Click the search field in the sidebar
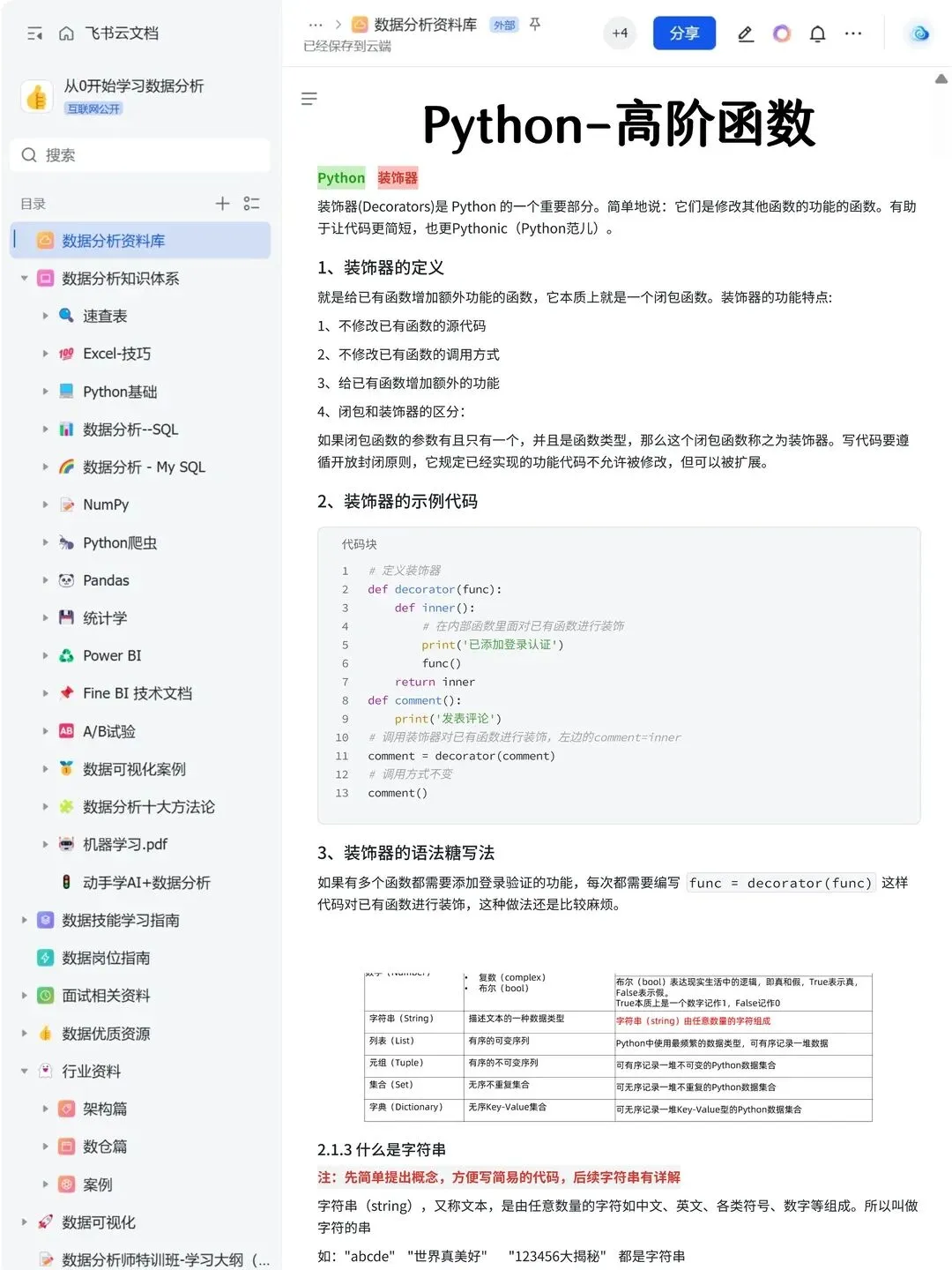The width and height of the screenshot is (952, 1270). tap(140, 155)
